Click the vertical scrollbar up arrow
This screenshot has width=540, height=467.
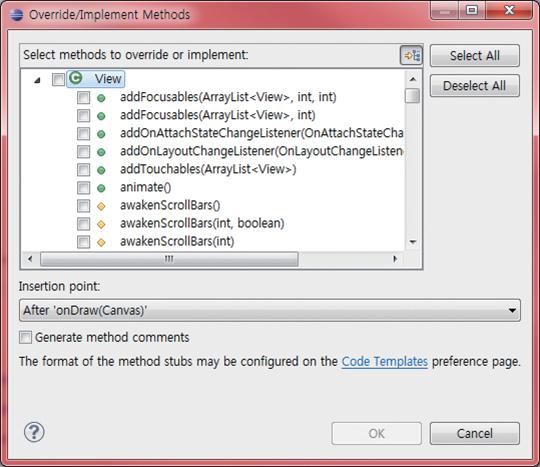tap(413, 79)
